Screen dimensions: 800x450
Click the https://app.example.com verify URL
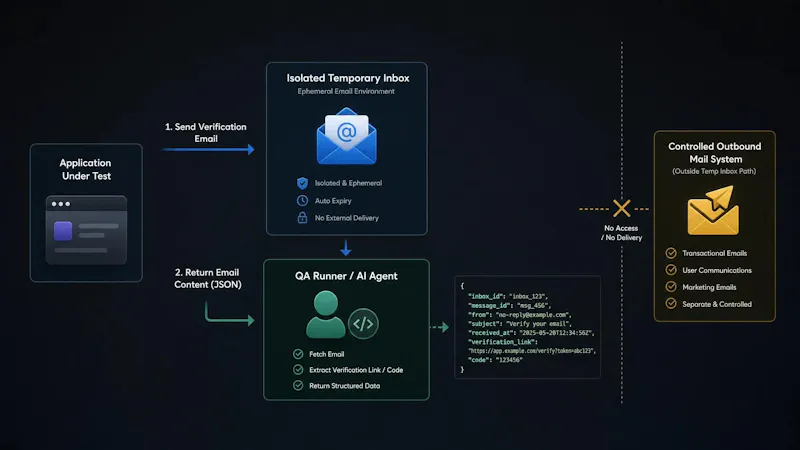coord(532,351)
